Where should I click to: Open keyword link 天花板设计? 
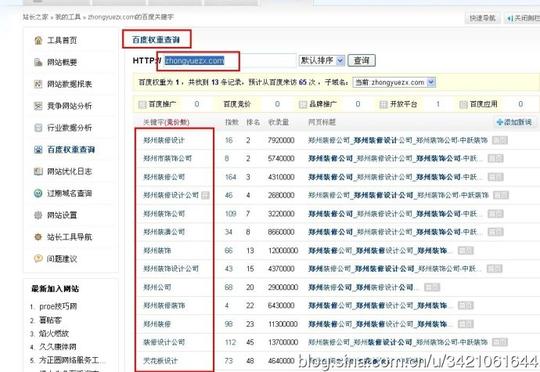[160, 361]
